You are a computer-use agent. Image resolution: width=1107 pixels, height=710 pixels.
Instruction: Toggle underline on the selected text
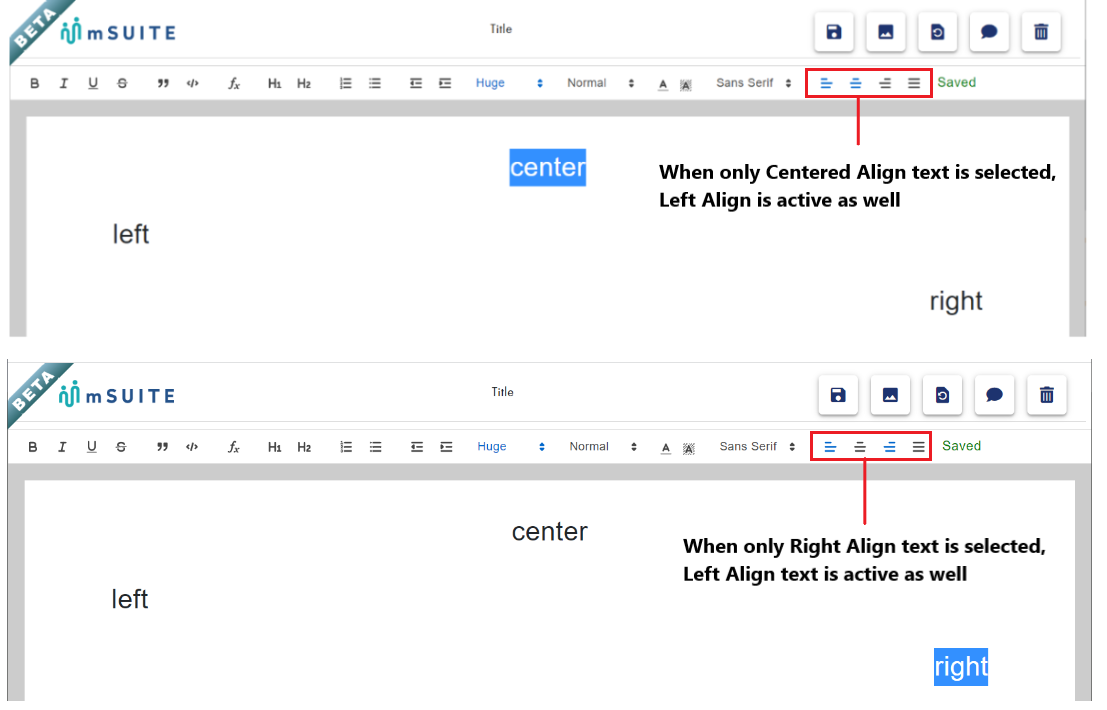coord(92,83)
